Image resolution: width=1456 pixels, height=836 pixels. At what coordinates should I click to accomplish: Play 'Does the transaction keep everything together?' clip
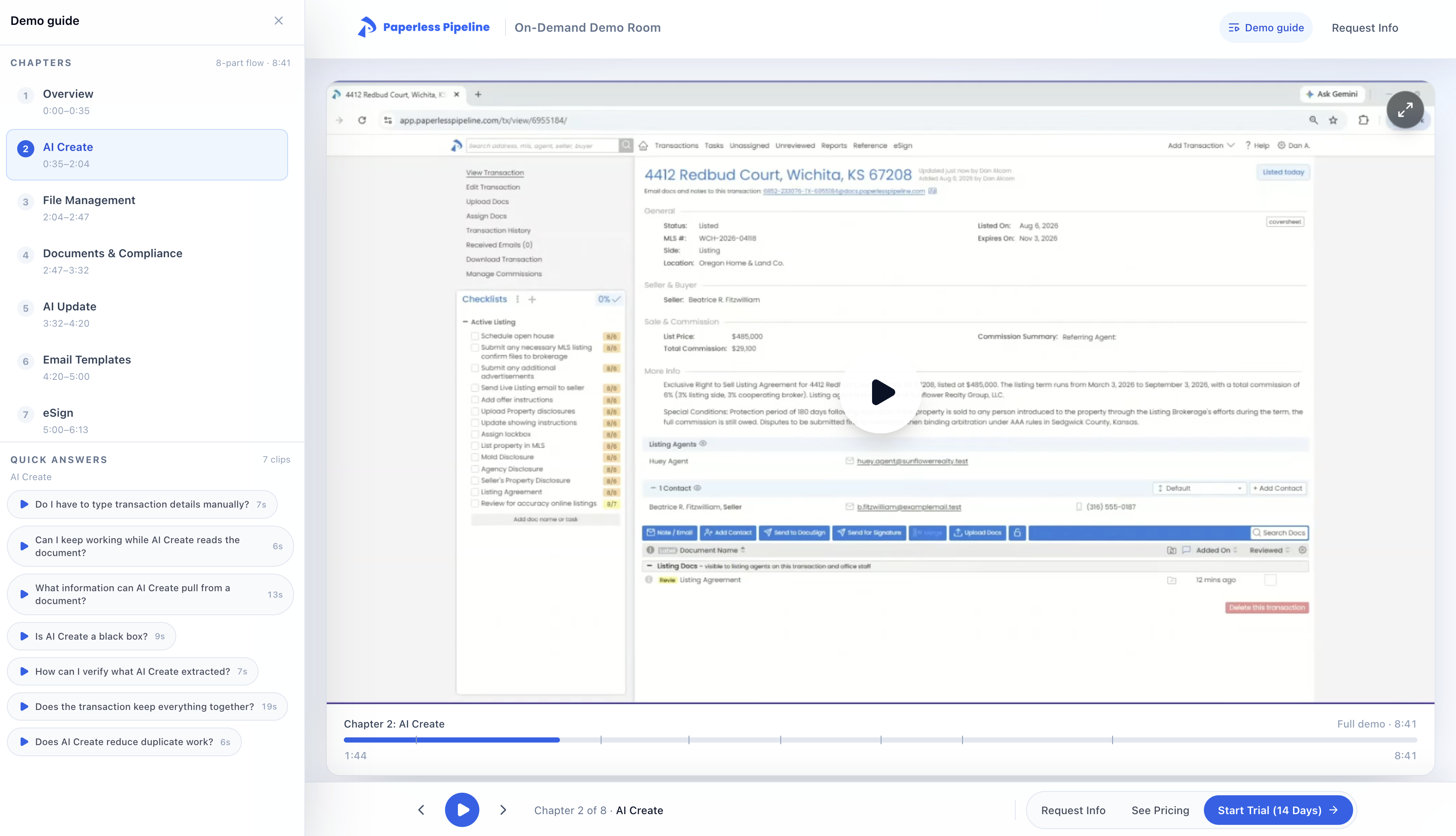point(147,706)
